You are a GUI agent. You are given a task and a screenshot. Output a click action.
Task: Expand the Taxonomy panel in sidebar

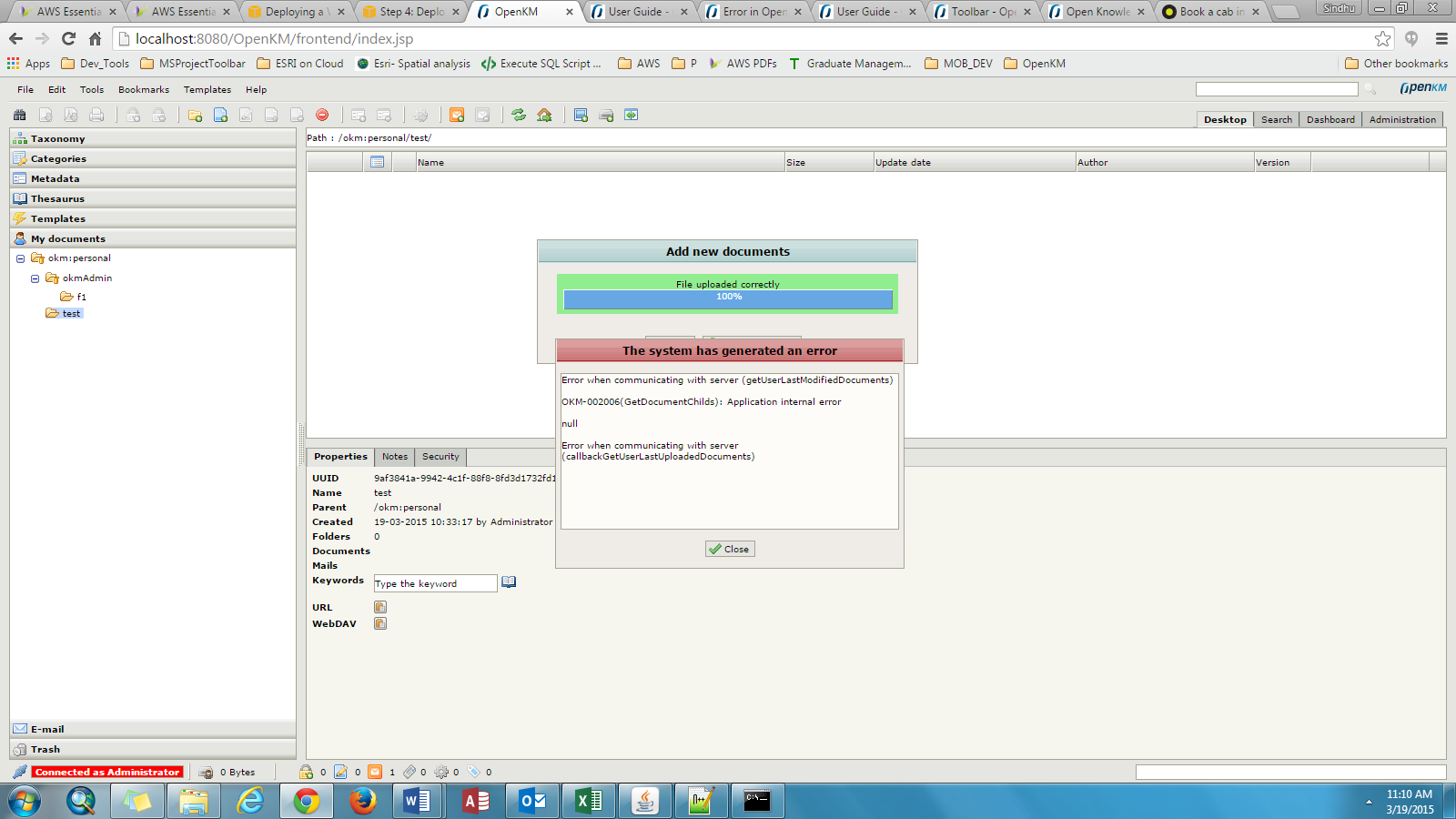pyautogui.click(x=58, y=138)
